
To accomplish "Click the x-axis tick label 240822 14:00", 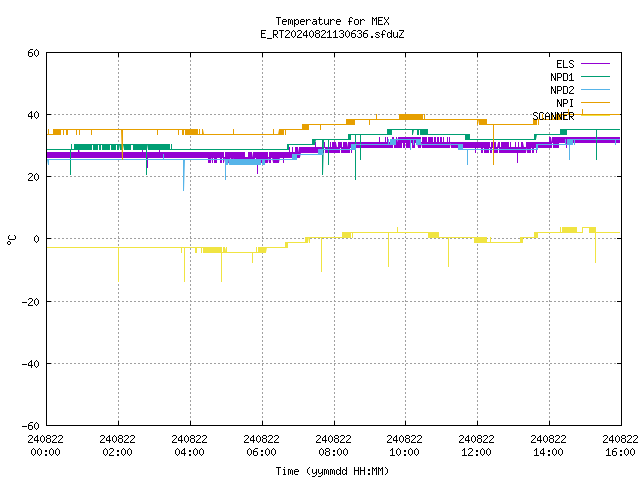I will click(x=549, y=446).
